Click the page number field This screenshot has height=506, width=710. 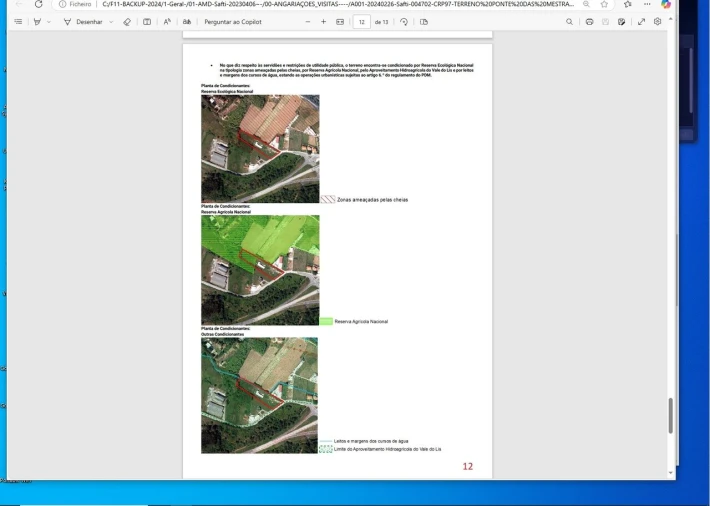361,22
